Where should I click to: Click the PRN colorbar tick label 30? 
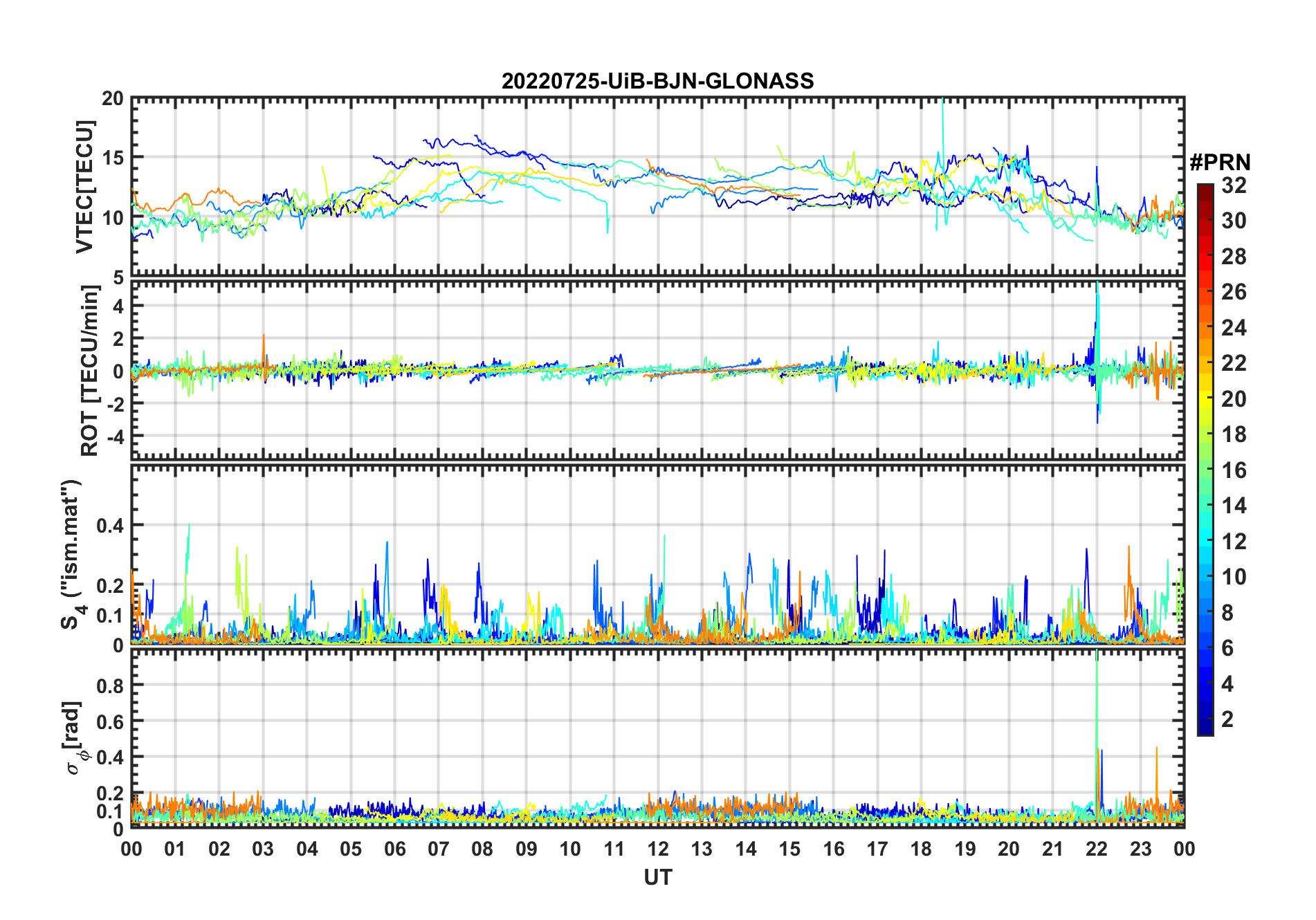tap(1234, 221)
